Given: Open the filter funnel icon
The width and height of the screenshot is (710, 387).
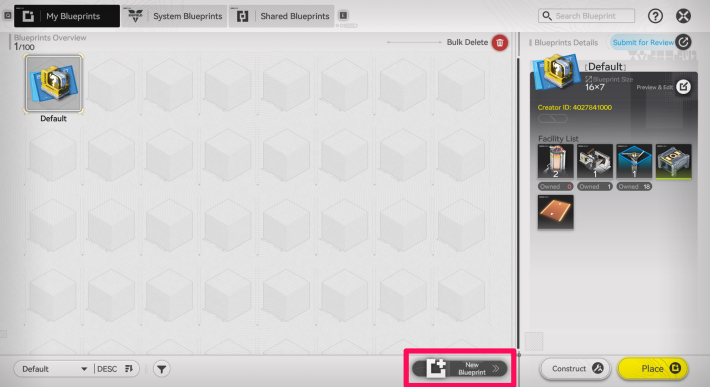Looking at the screenshot, I should (x=161, y=369).
